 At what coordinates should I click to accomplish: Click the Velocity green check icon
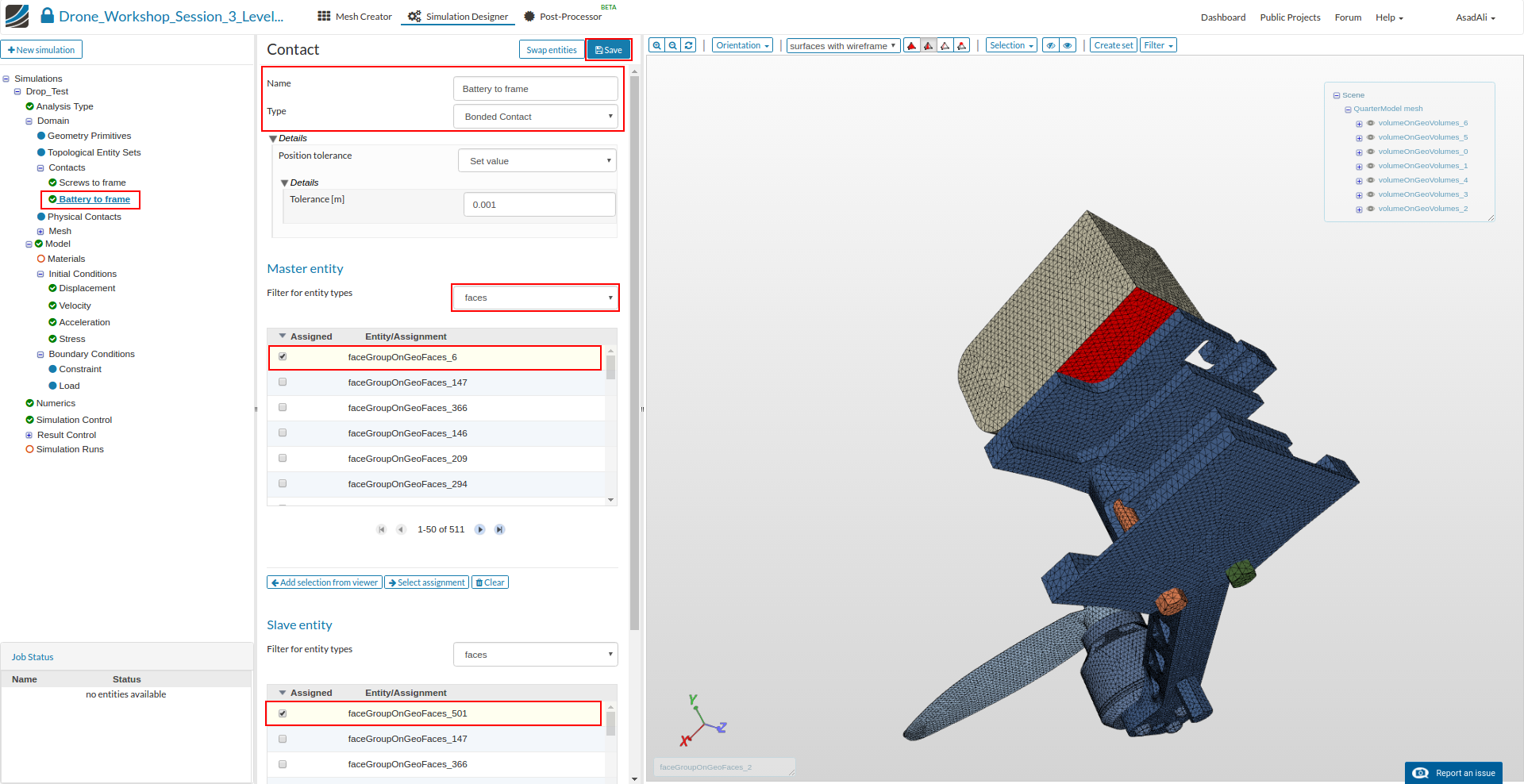(52, 306)
